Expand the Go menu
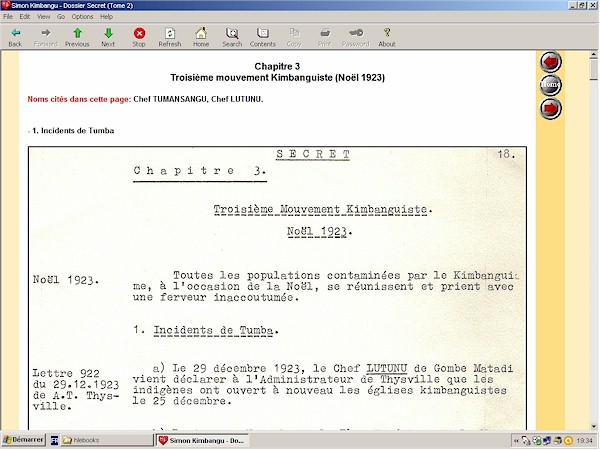Screen dimensions: 600x450 61,17
